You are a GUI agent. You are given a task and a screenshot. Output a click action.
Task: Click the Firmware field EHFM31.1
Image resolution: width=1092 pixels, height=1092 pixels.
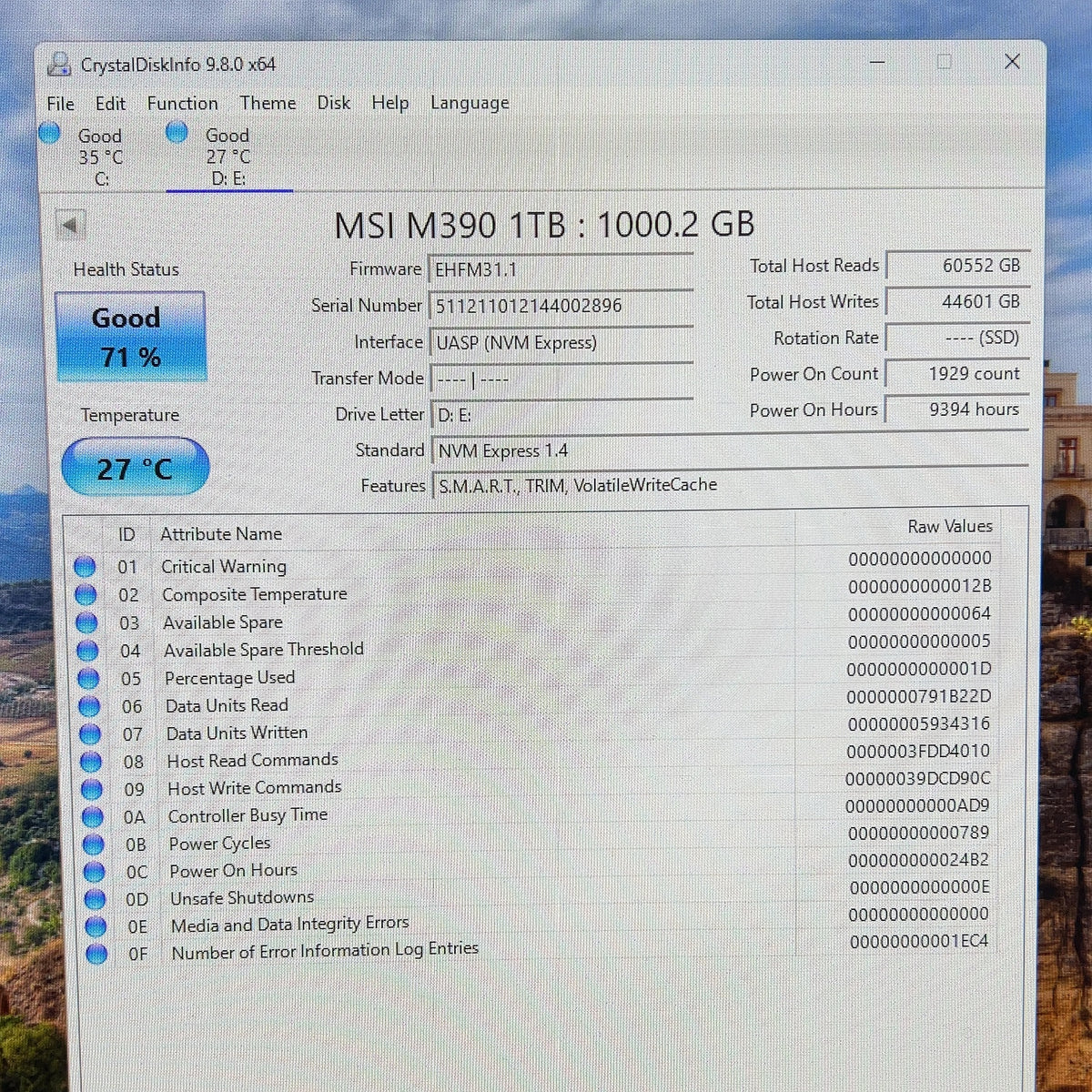click(561, 269)
